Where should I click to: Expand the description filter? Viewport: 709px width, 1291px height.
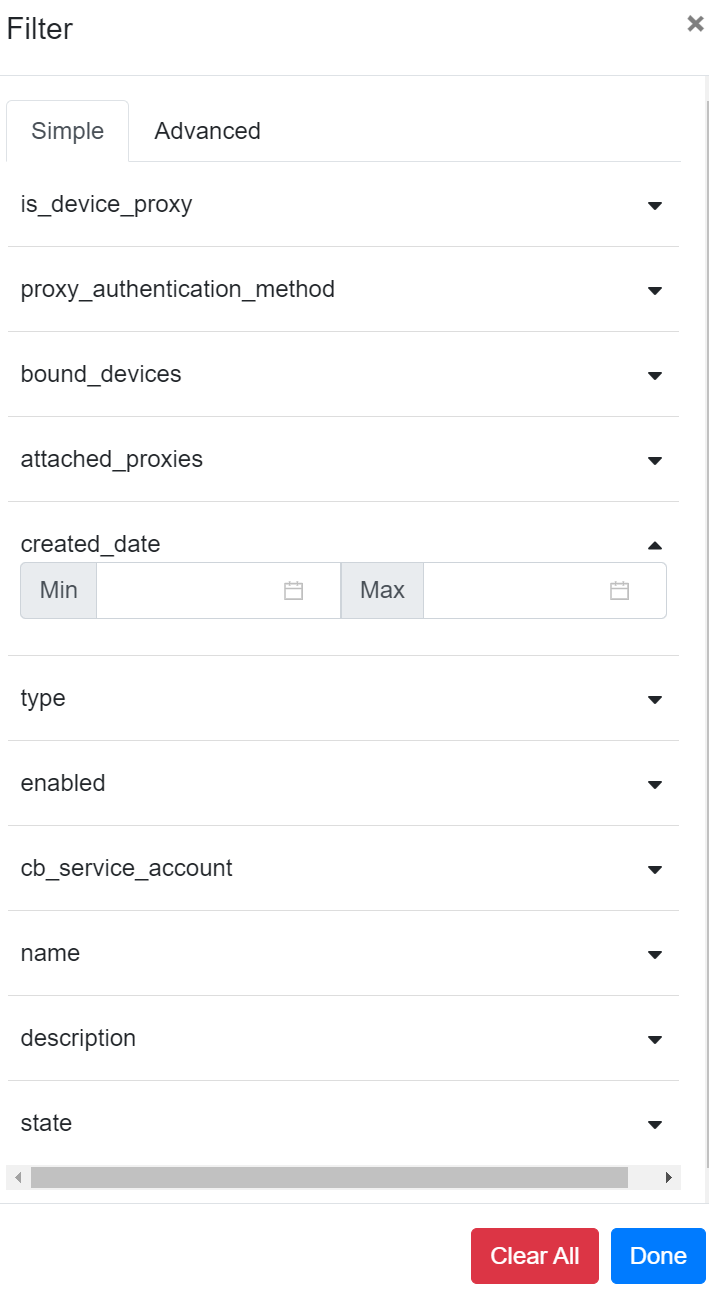(655, 1039)
